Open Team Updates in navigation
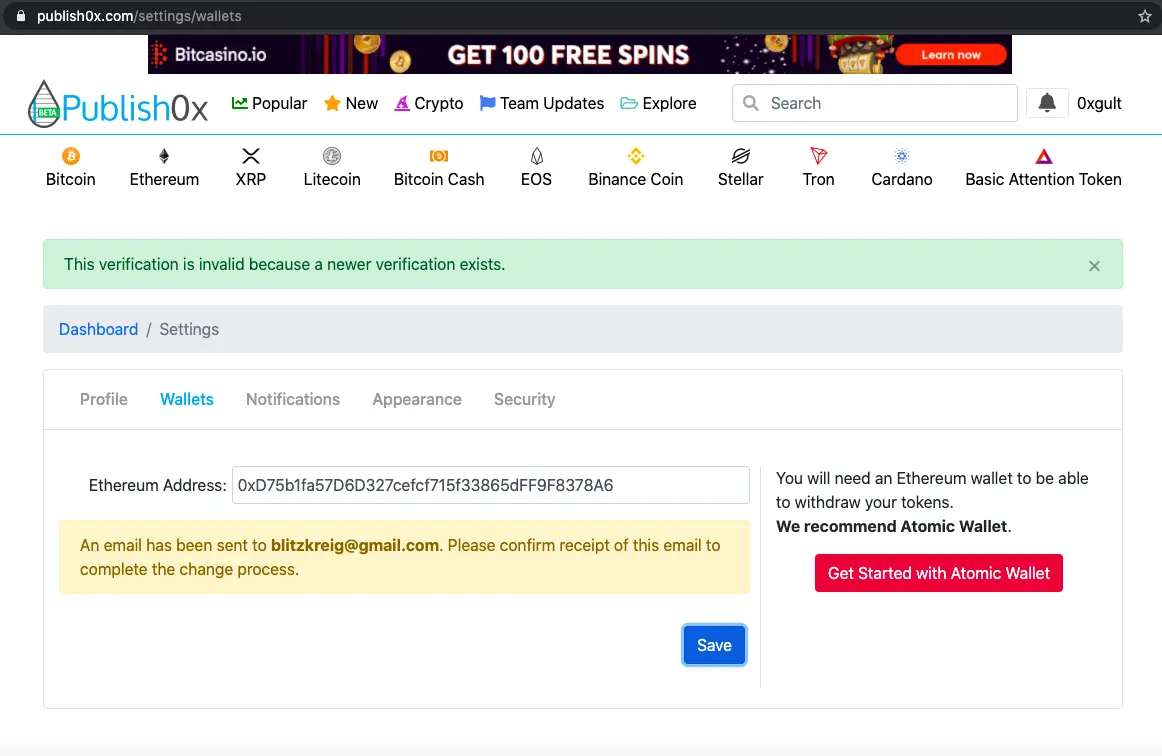The width and height of the screenshot is (1162, 756). tap(542, 103)
